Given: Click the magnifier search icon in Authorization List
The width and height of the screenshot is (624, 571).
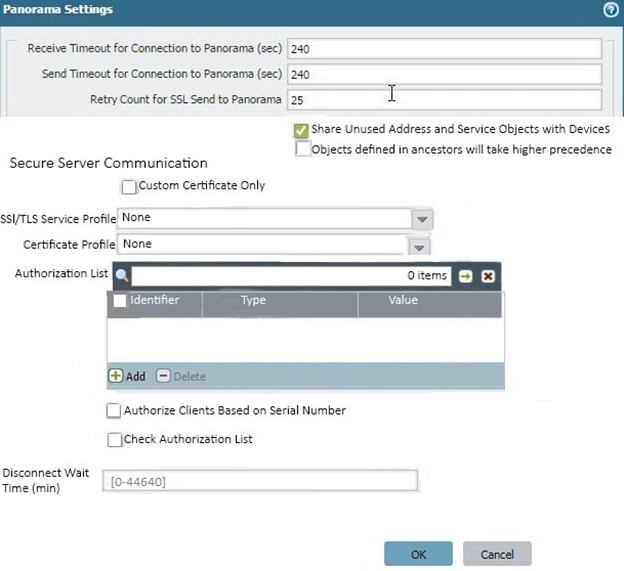Looking at the screenshot, I should [121, 276].
